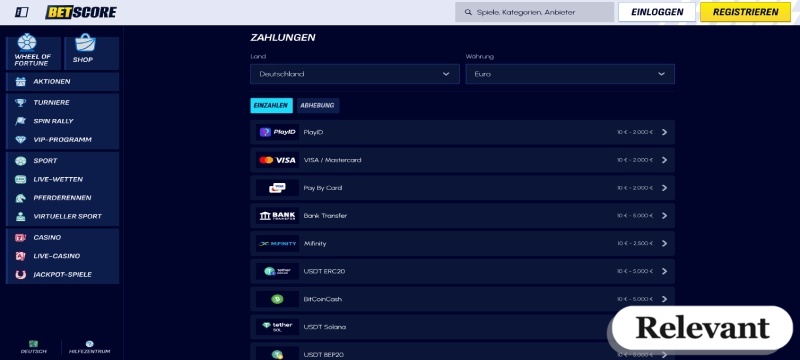Expand the USDT ERC20 row chevron

664,271
